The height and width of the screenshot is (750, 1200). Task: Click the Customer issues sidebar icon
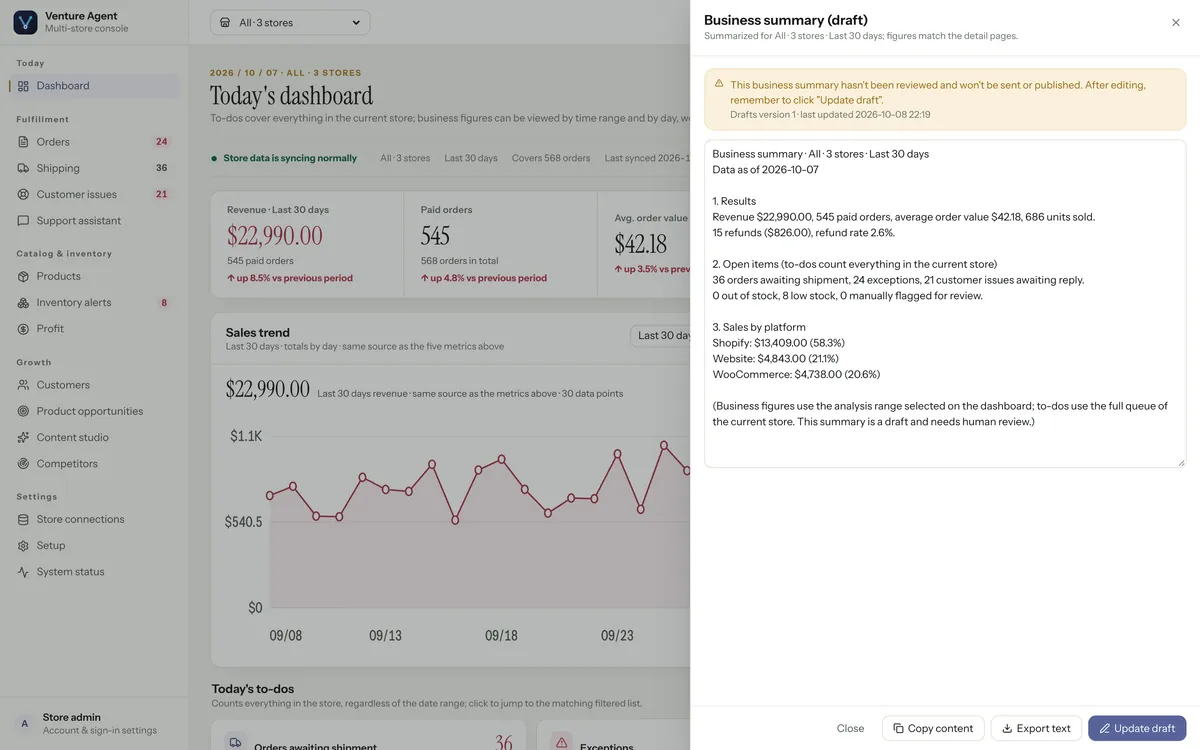pos(23,194)
